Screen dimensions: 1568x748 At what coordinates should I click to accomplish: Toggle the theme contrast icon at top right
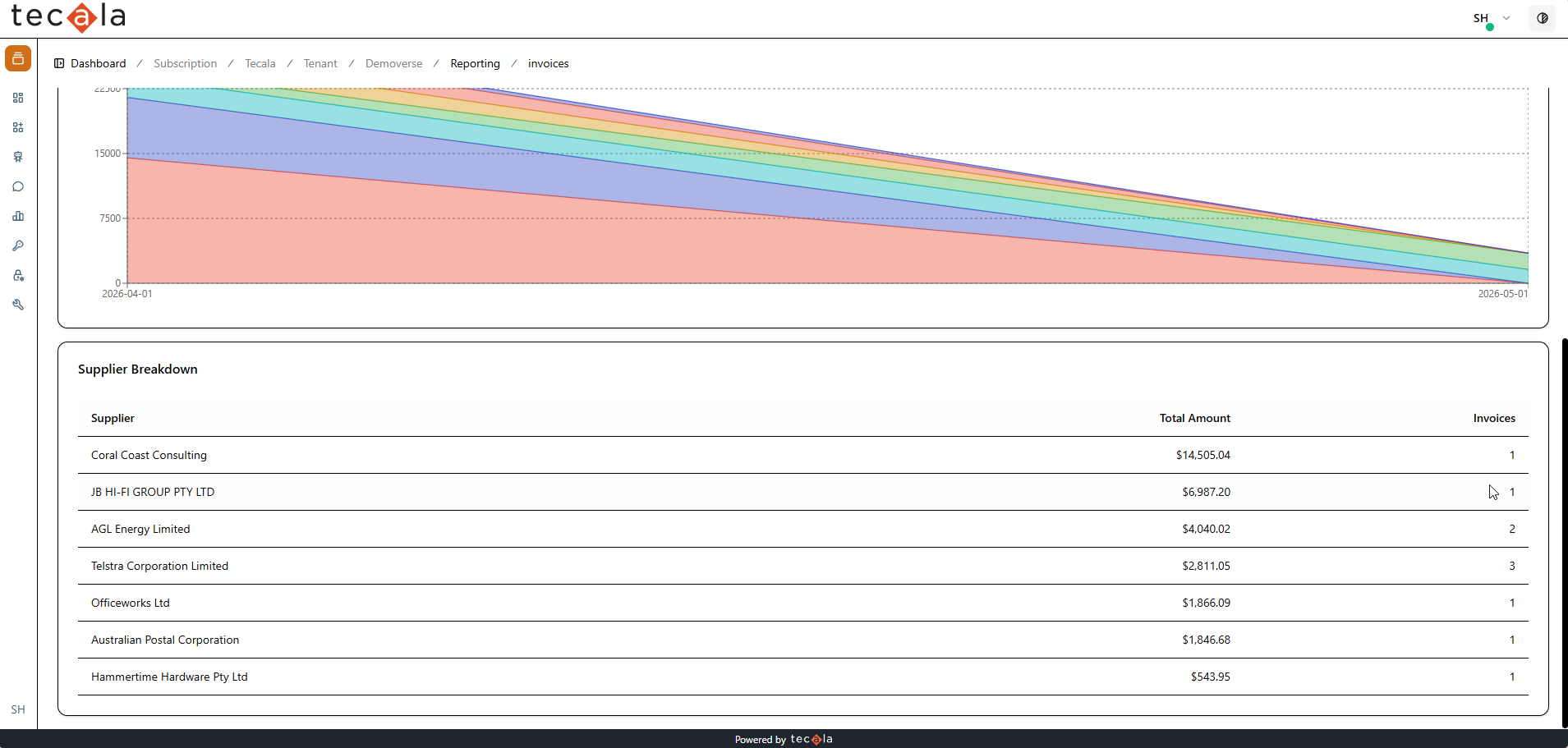coord(1543,18)
